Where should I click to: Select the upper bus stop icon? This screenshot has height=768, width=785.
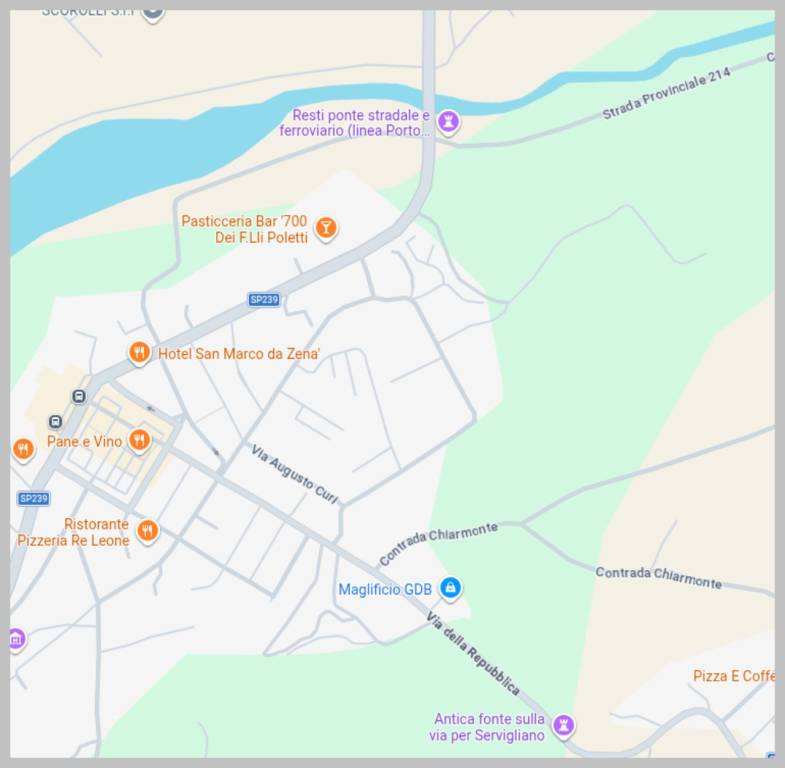point(79,397)
